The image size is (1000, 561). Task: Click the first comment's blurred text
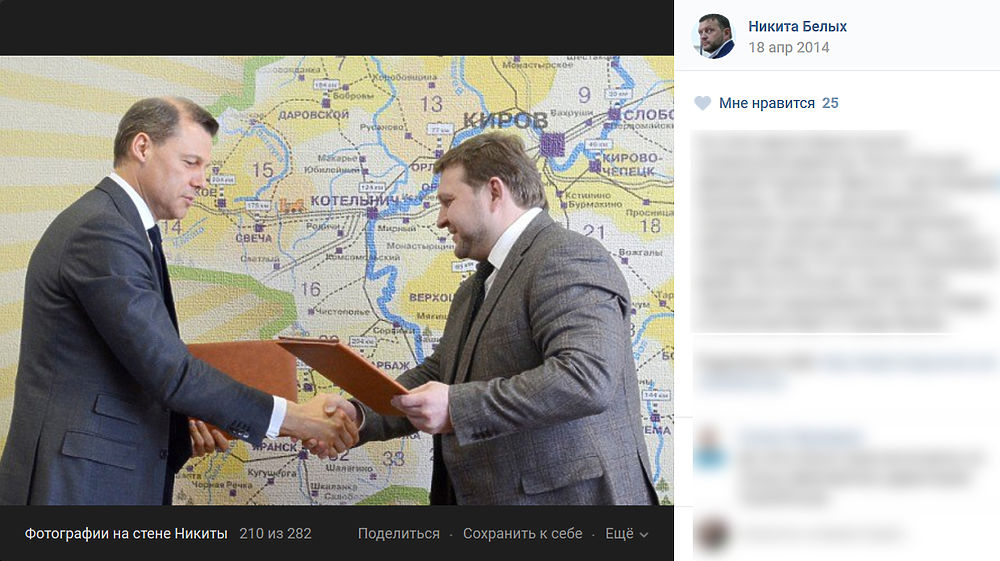861,475
